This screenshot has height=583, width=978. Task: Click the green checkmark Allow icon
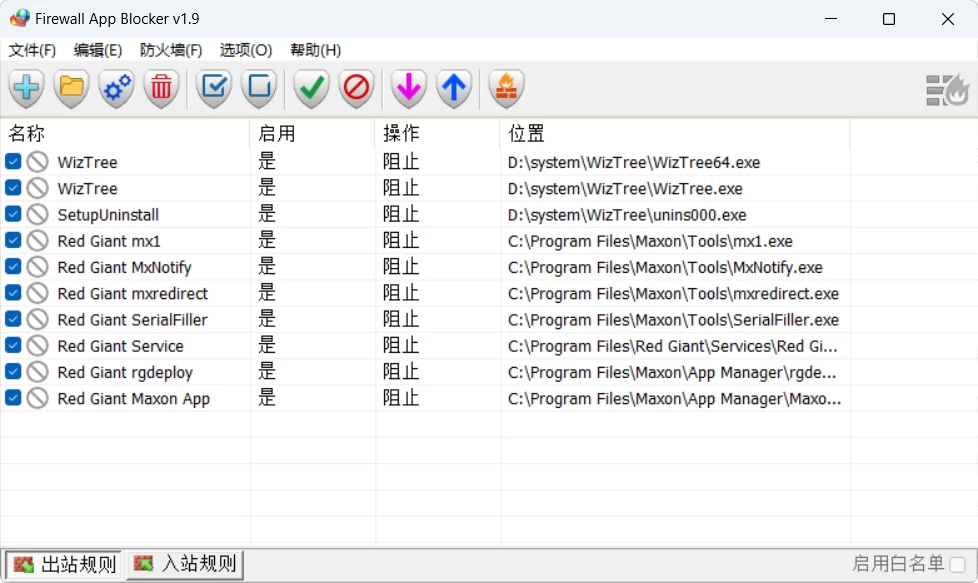311,88
